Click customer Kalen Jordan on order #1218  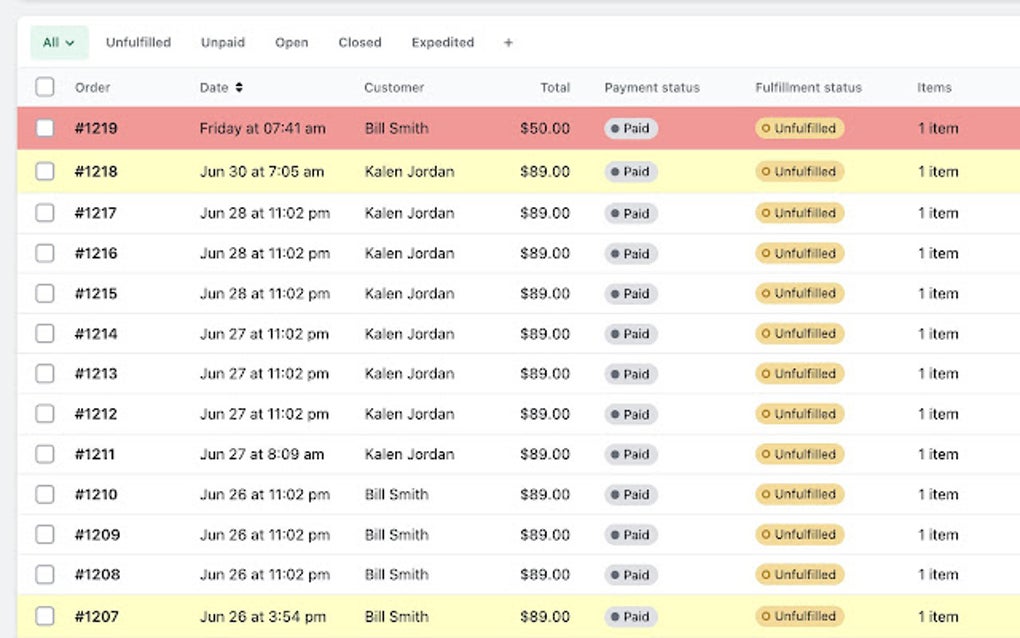409,171
